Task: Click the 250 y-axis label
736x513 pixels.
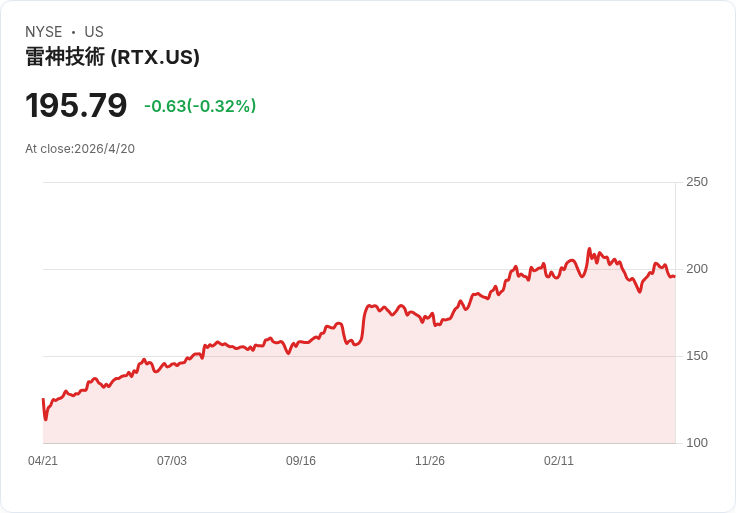Action: 696,182
